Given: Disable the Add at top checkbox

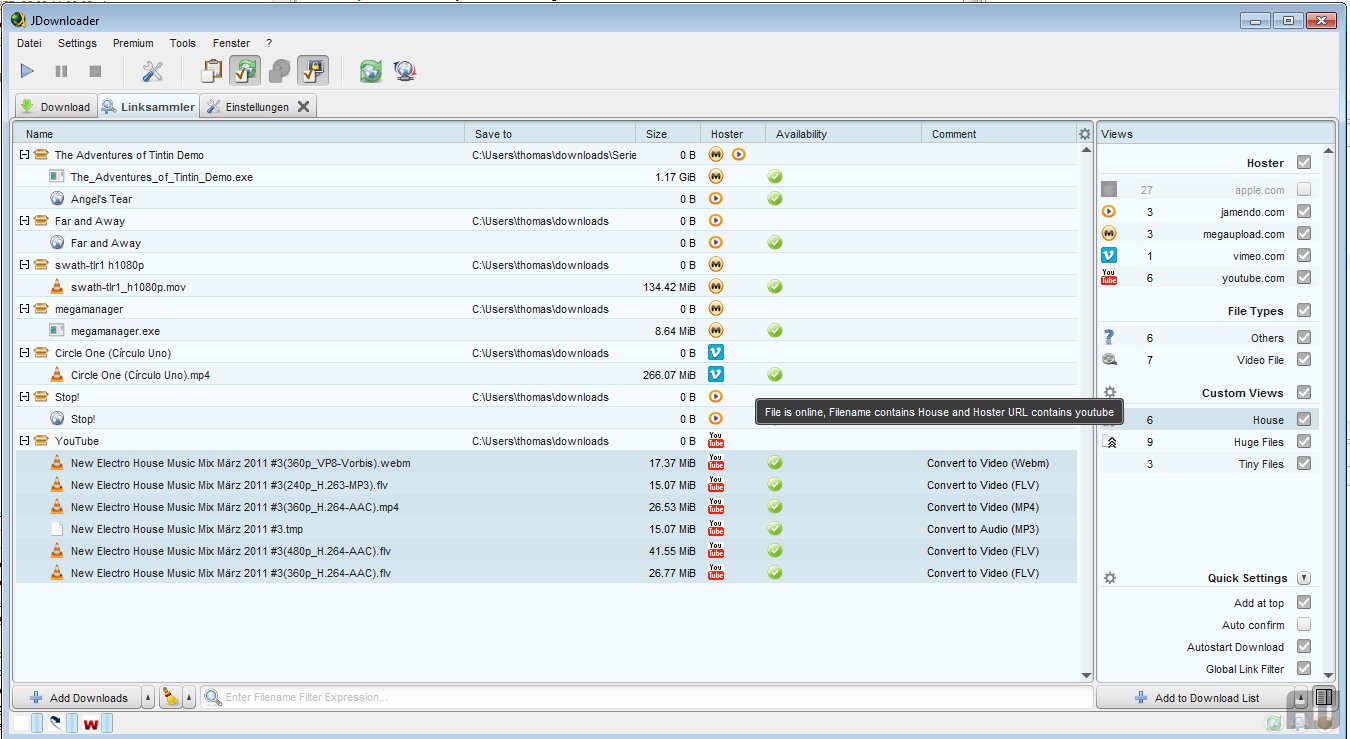Looking at the screenshot, I should point(1304,602).
